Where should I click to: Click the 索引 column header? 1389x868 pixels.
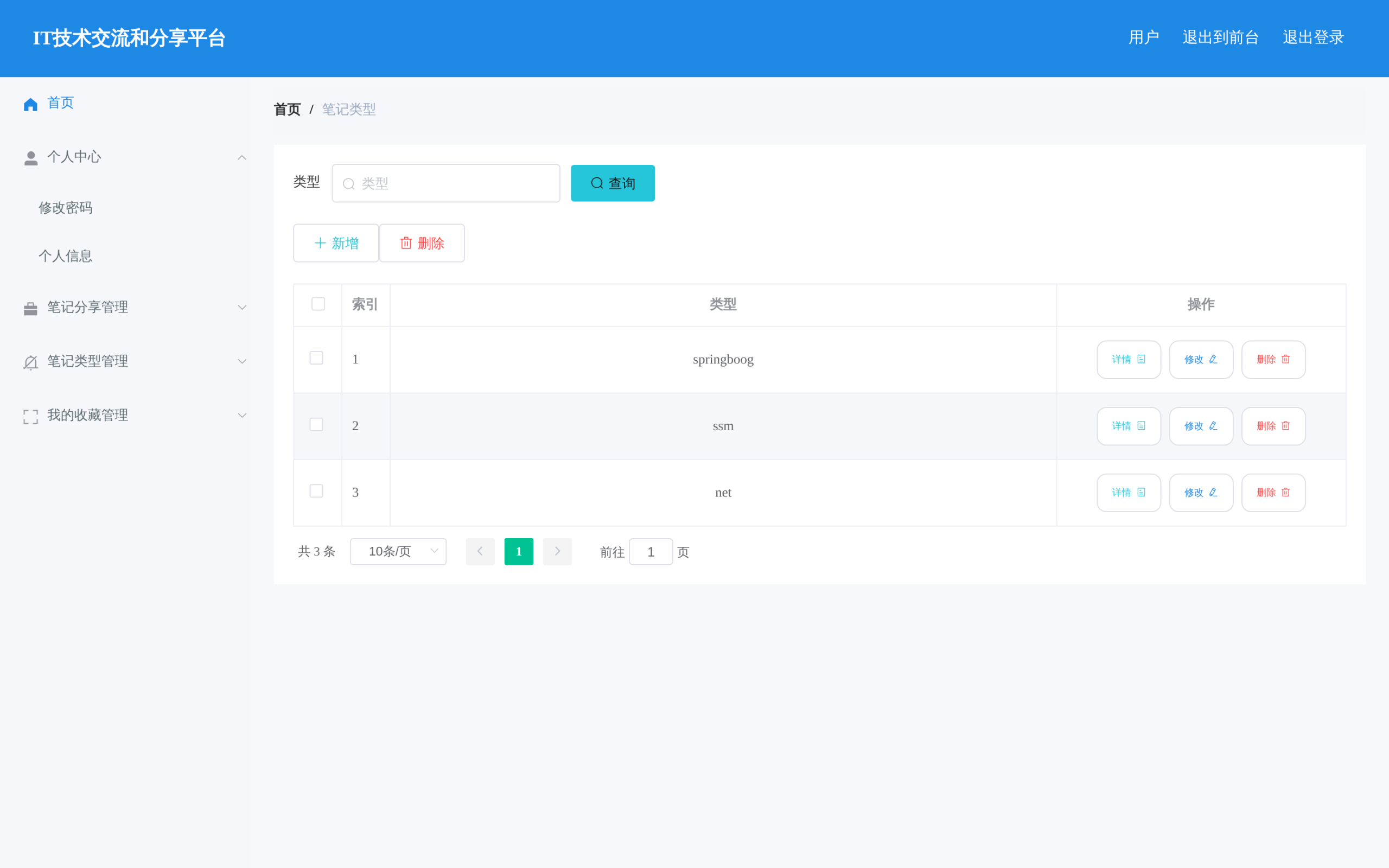pyautogui.click(x=365, y=304)
